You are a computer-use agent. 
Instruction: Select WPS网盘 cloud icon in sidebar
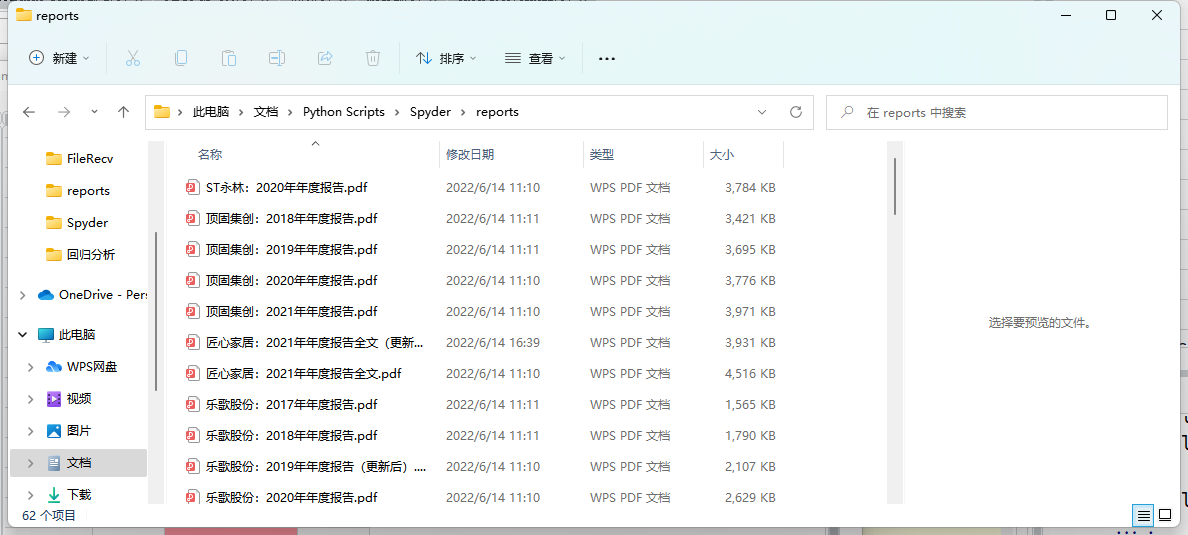[54, 367]
